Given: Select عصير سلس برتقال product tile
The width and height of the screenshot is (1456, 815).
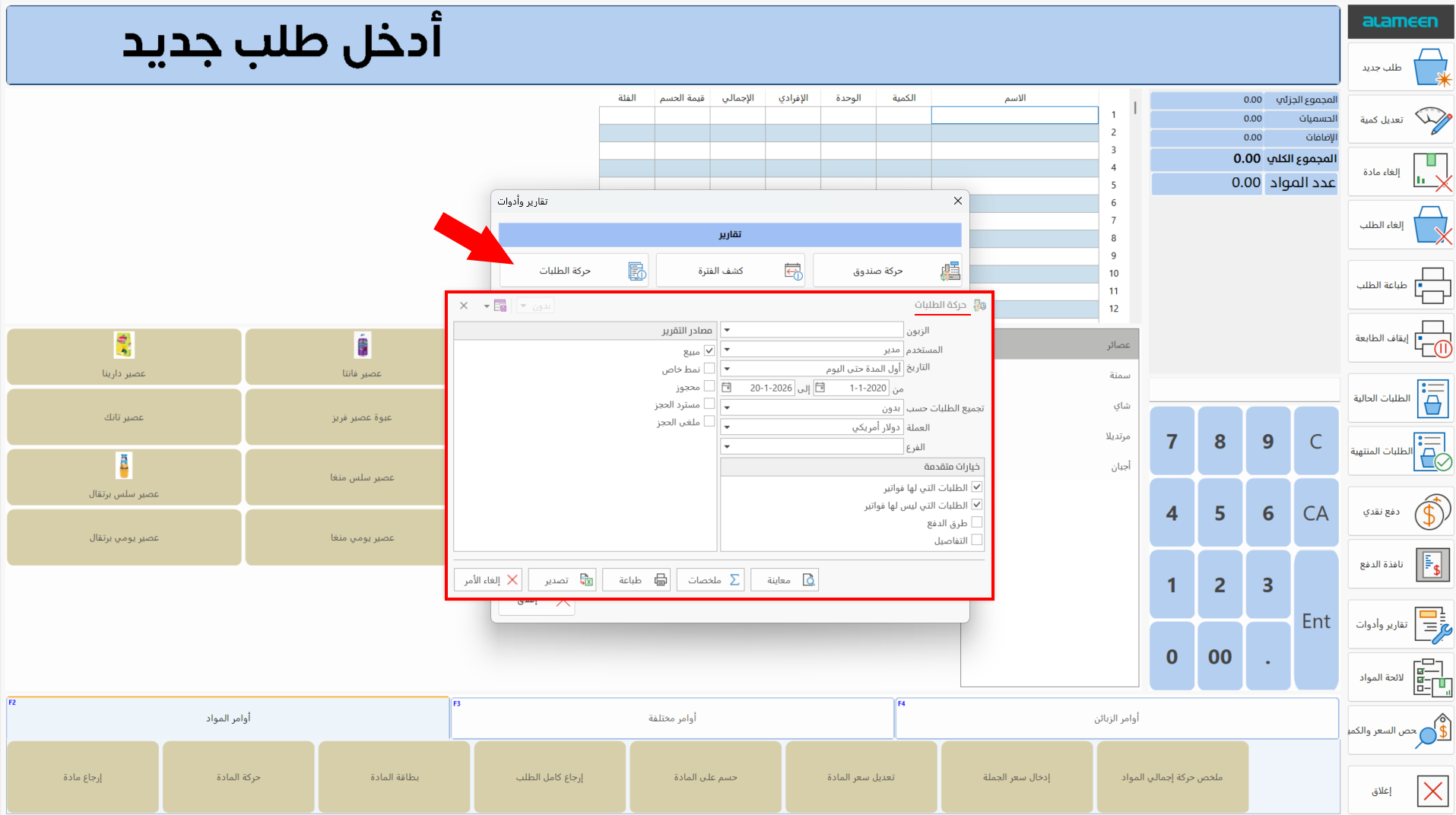Looking at the screenshot, I should coord(124,477).
